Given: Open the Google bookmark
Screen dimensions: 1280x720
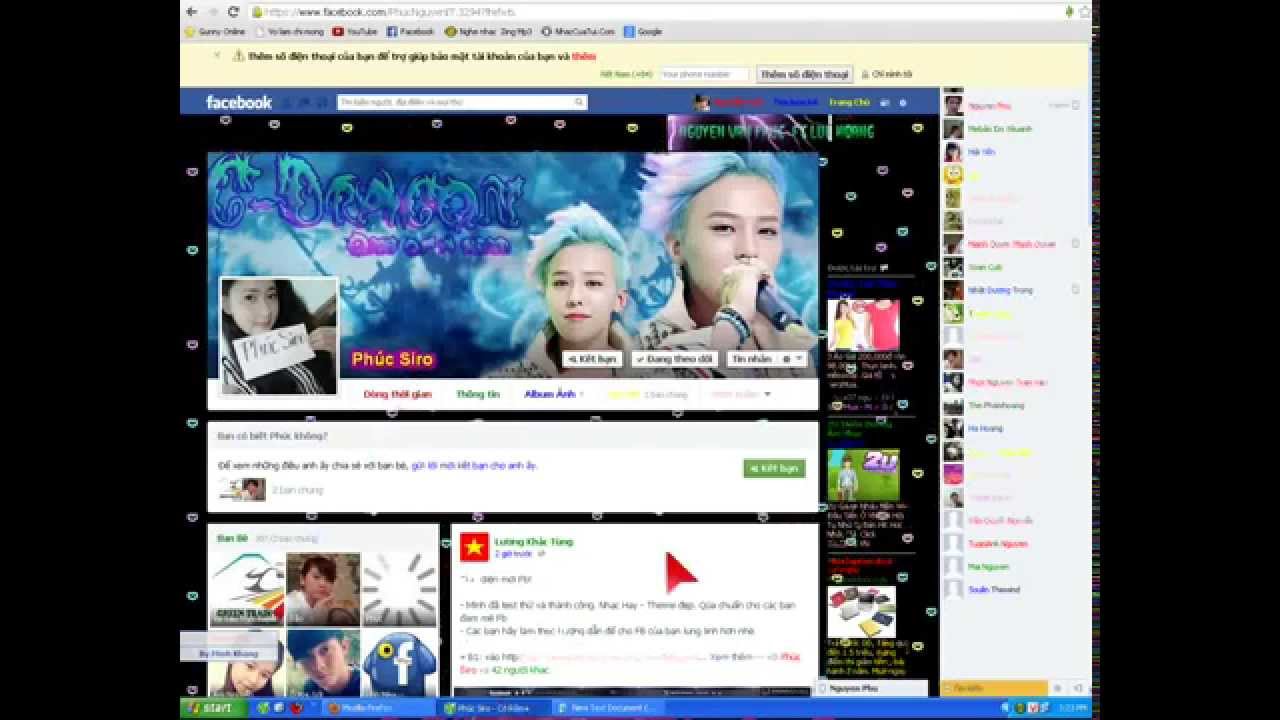Looking at the screenshot, I should click(x=643, y=32).
